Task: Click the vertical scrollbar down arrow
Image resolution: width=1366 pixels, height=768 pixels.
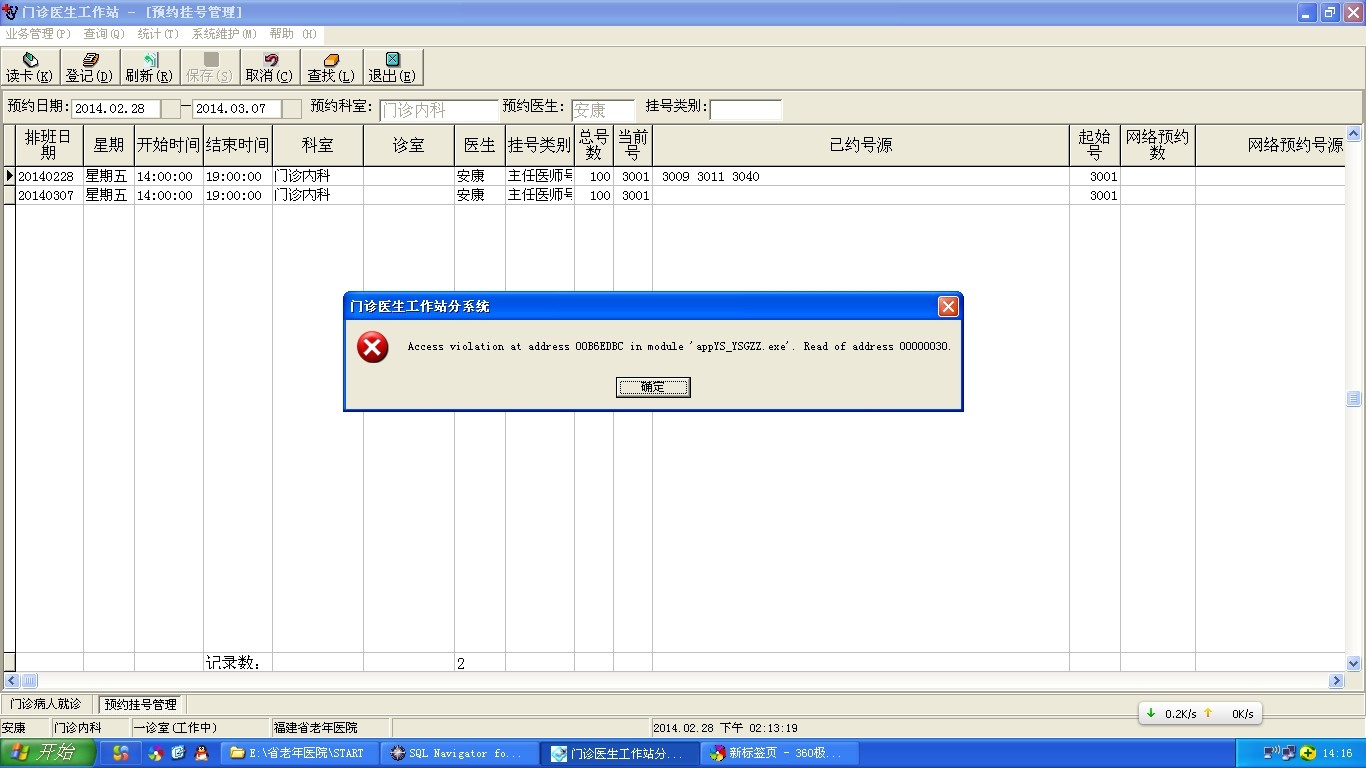Action: [1354, 663]
